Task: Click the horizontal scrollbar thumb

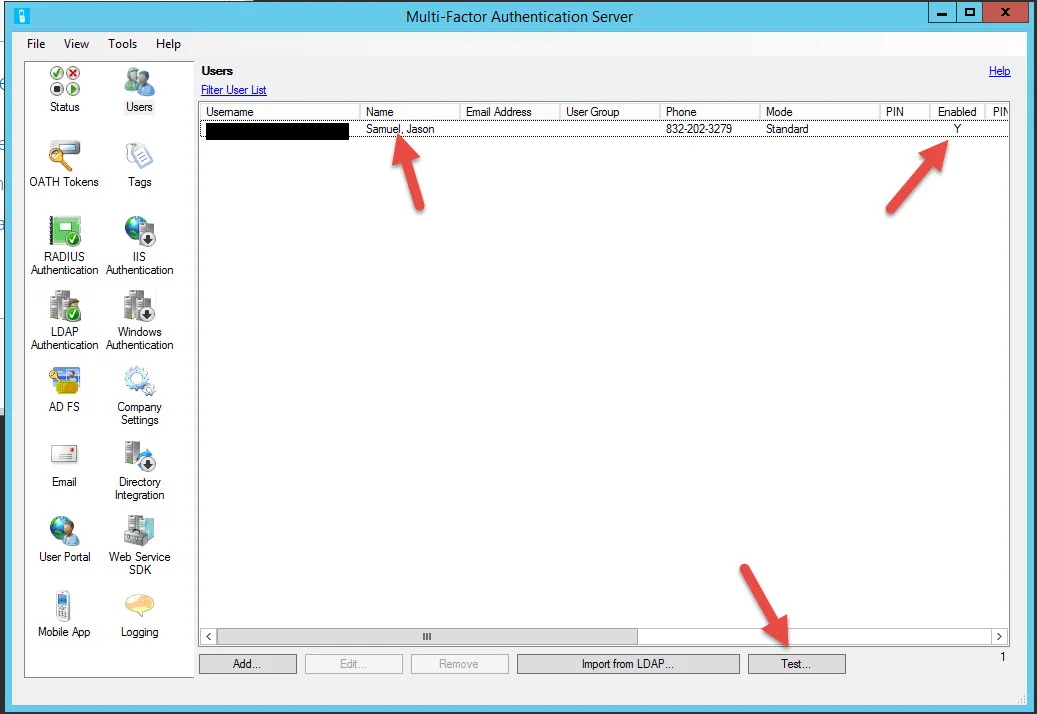Action: (x=427, y=637)
